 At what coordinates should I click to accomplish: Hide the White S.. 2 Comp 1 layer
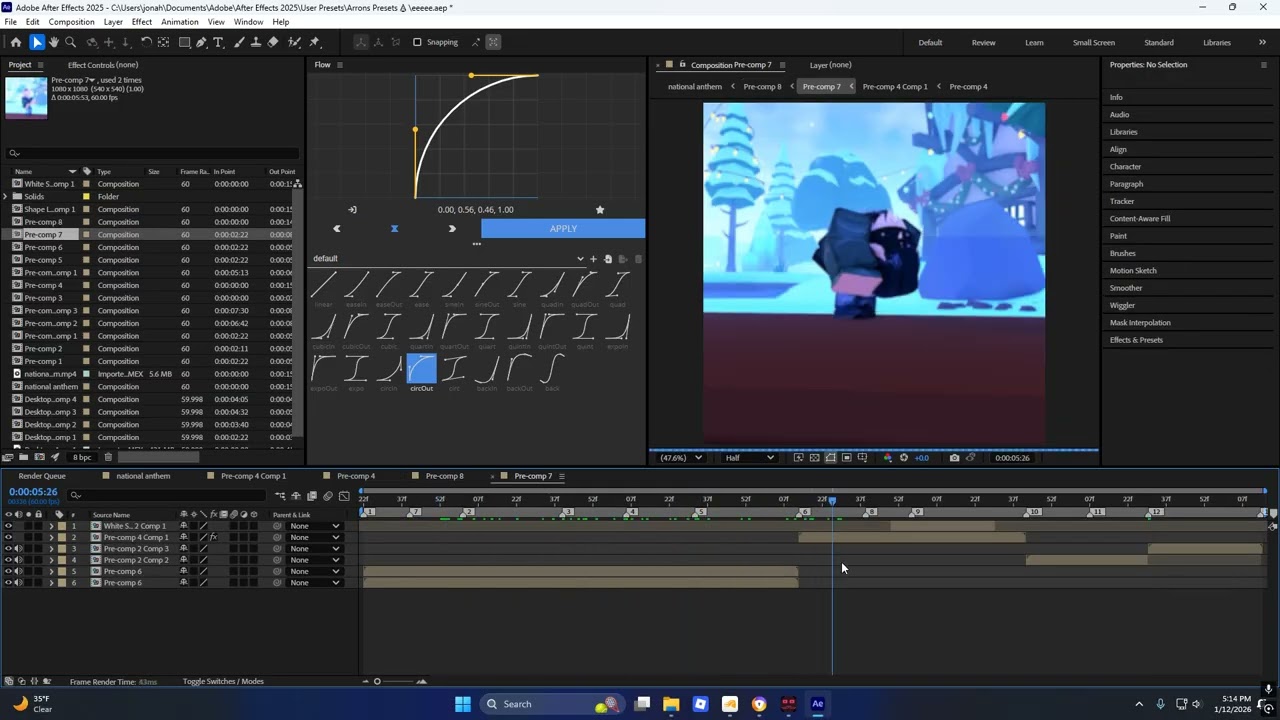9,526
